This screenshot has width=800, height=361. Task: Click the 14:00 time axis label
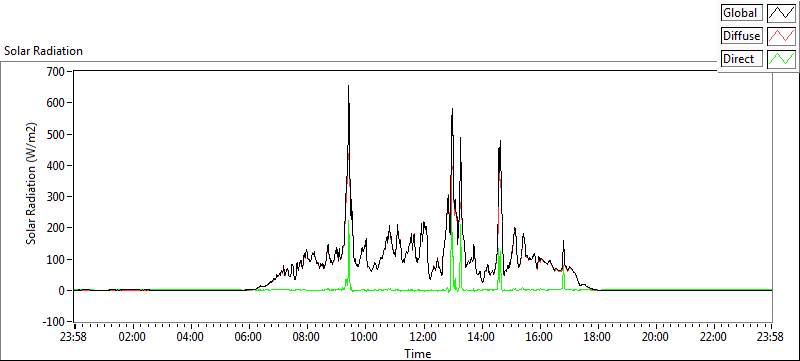481,337
